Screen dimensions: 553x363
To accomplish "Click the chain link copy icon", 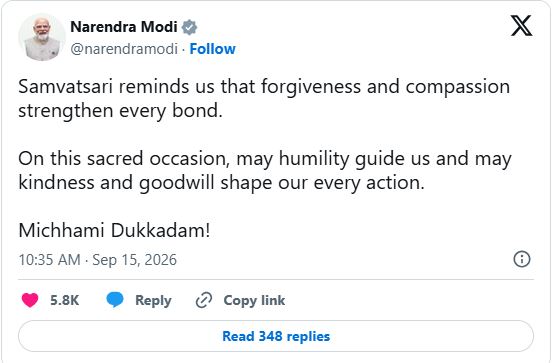I will pyautogui.click(x=204, y=300).
